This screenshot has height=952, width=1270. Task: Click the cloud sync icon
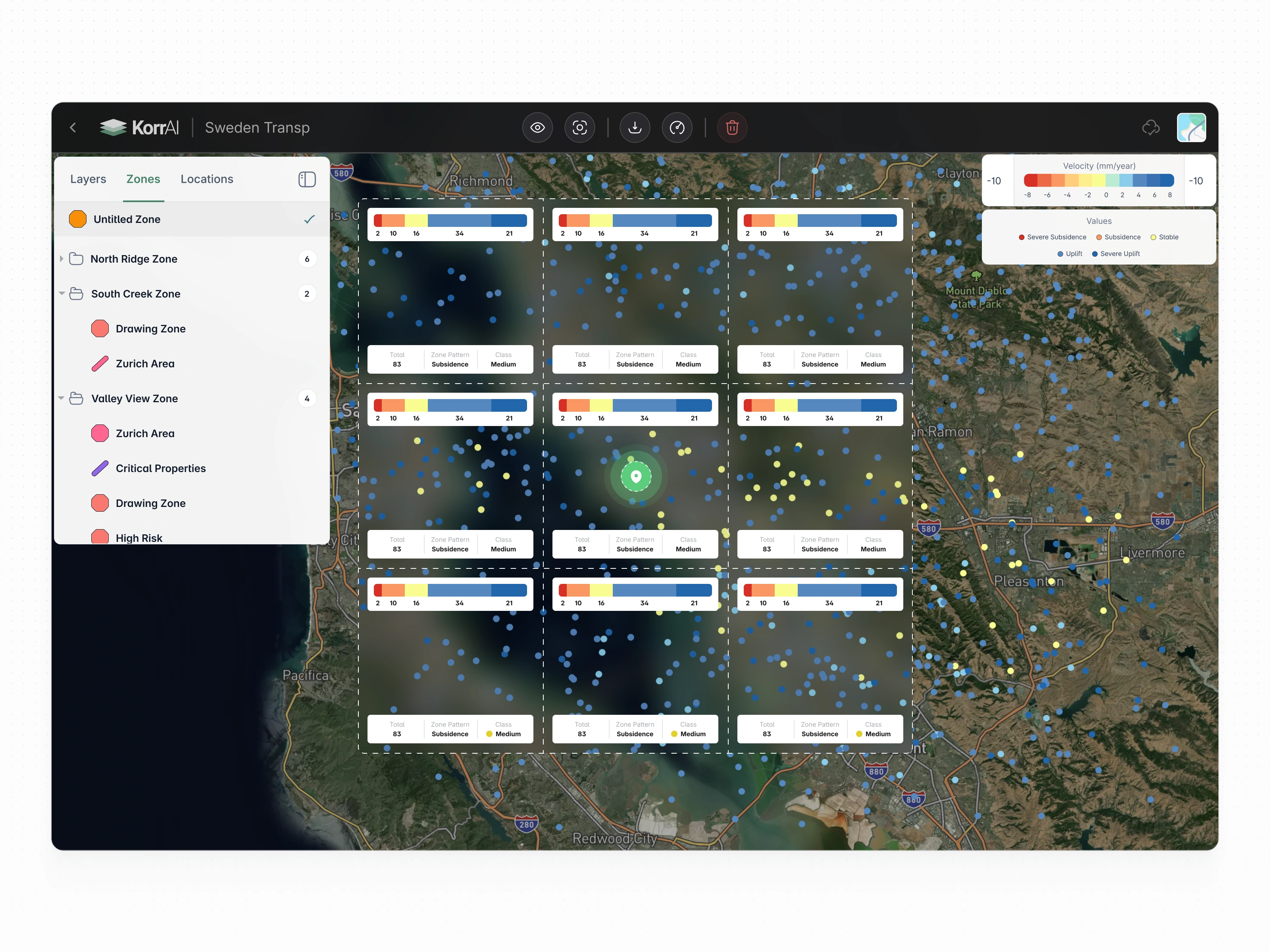[1151, 127]
